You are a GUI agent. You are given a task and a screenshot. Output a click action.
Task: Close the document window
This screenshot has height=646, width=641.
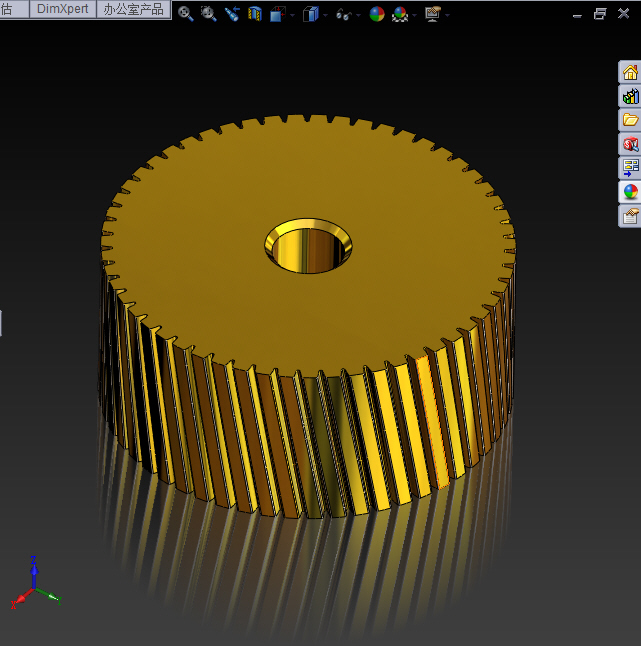[x=624, y=14]
